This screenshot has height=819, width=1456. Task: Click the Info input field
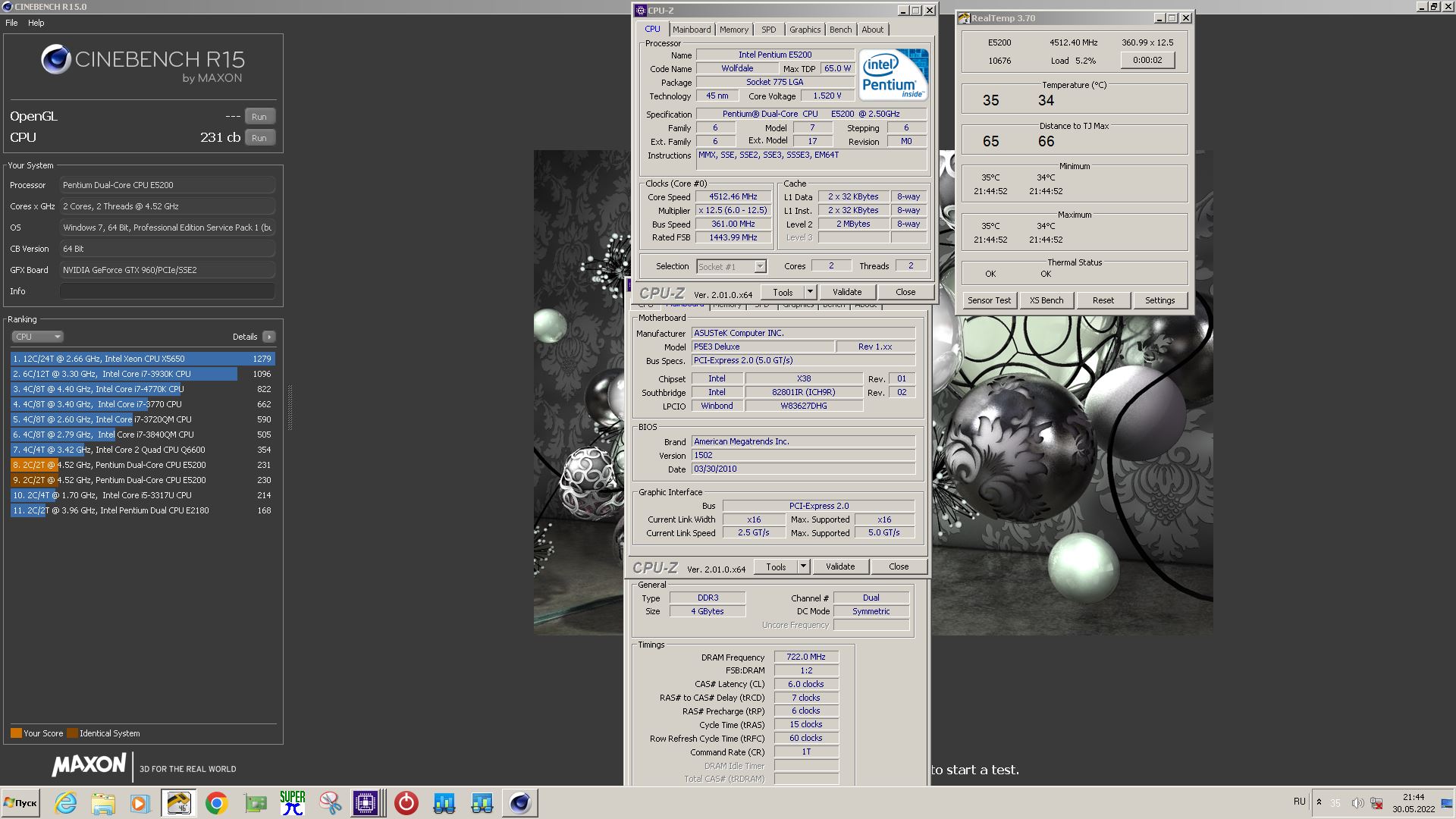click(168, 291)
